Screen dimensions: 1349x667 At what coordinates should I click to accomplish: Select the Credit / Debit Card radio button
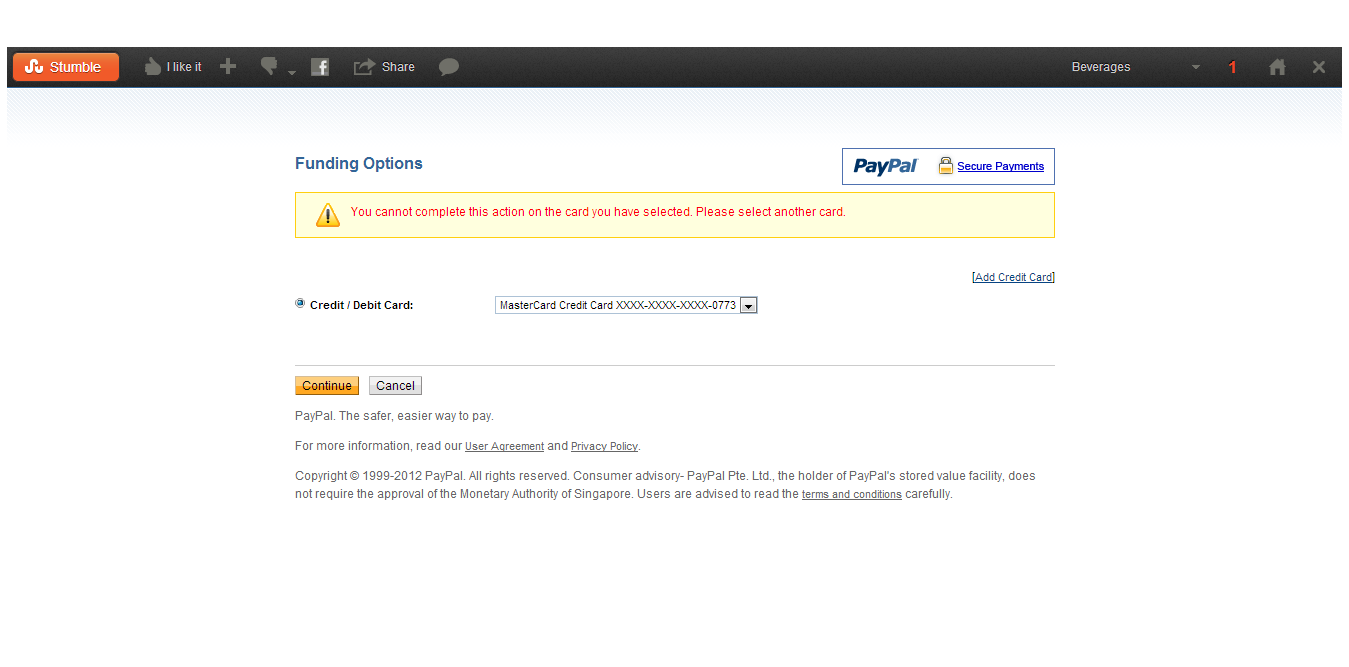(300, 304)
